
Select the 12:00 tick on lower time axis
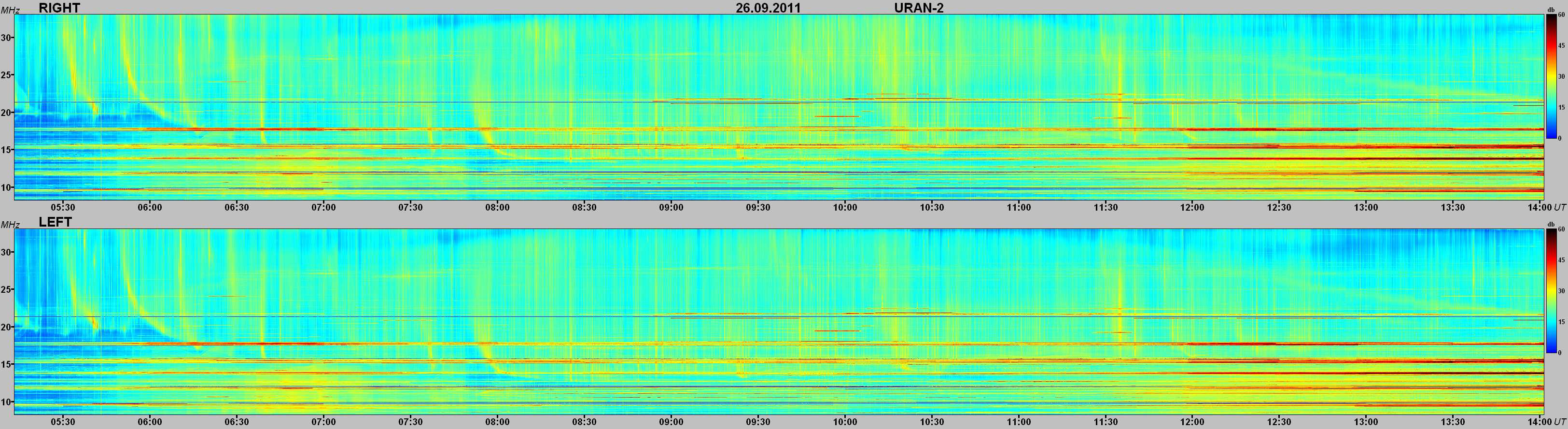coord(1192,422)
